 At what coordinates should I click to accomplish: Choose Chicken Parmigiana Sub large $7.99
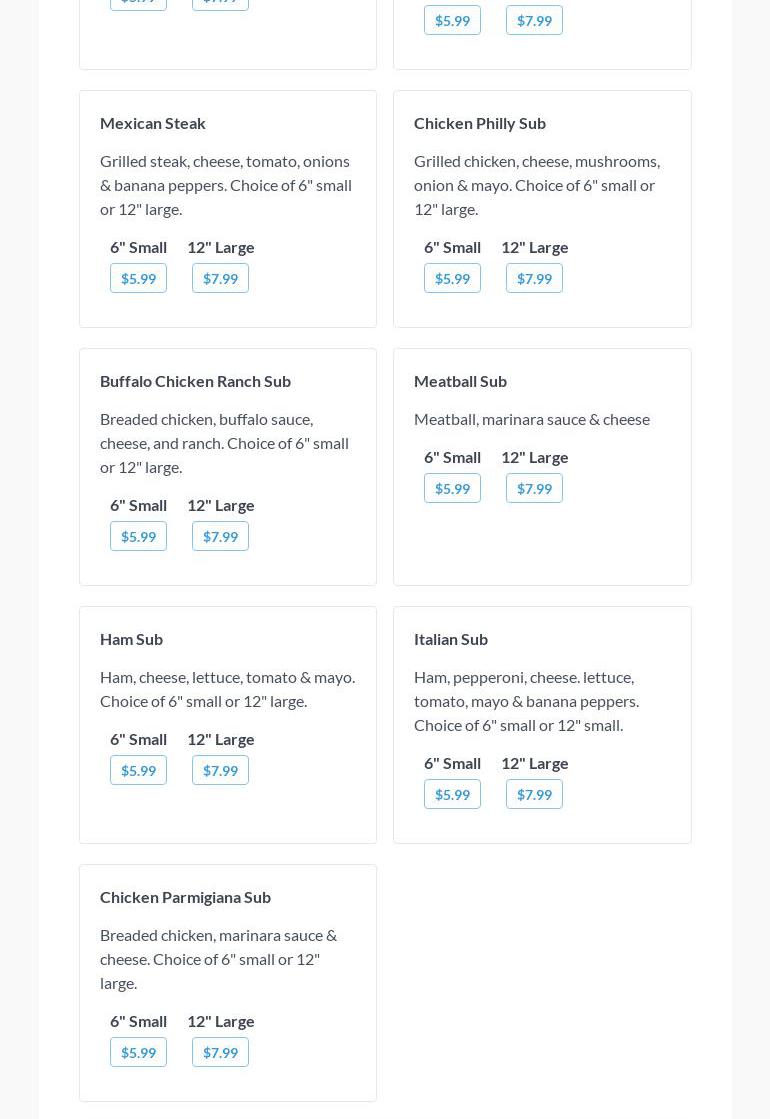point(220,1052)
